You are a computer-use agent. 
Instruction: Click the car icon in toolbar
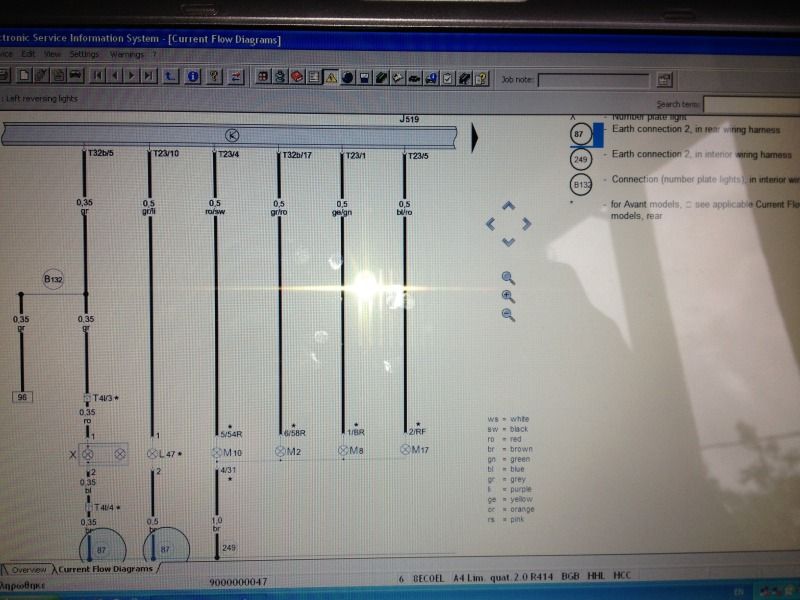click(75, 76)
